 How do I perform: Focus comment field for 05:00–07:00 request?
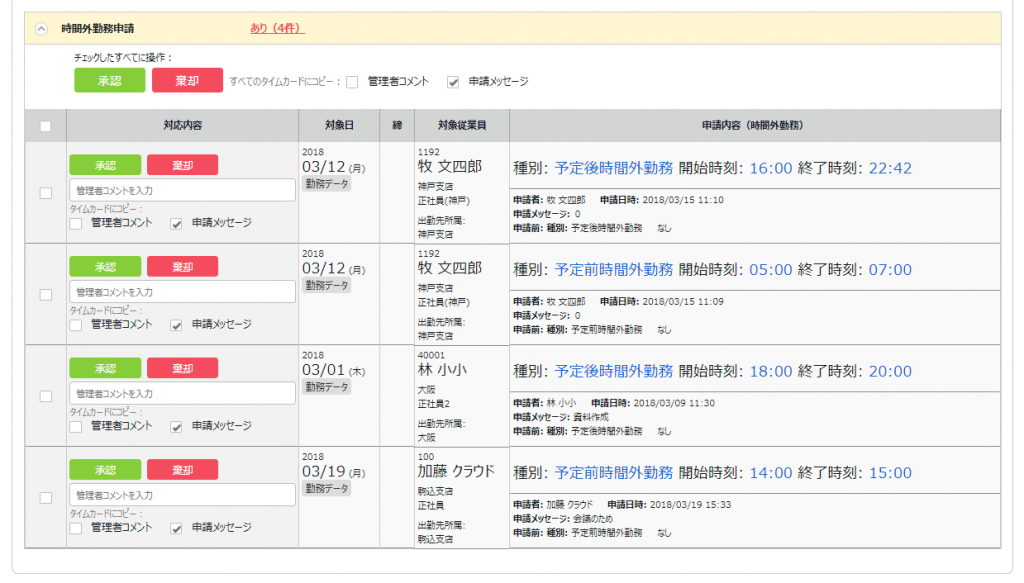pos(182,292)
